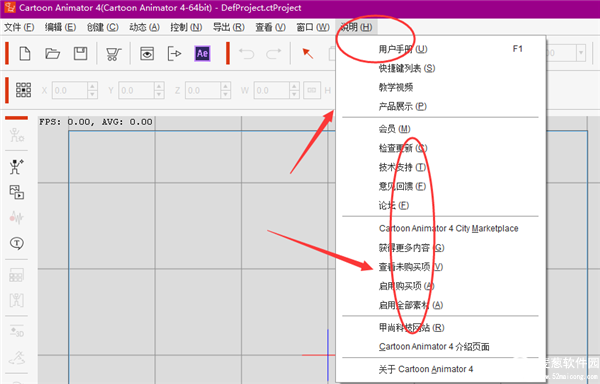The height and width of the screenshot is (384, 600).
Task: Click the Undo arrow
Action: [x=246, y=54]
